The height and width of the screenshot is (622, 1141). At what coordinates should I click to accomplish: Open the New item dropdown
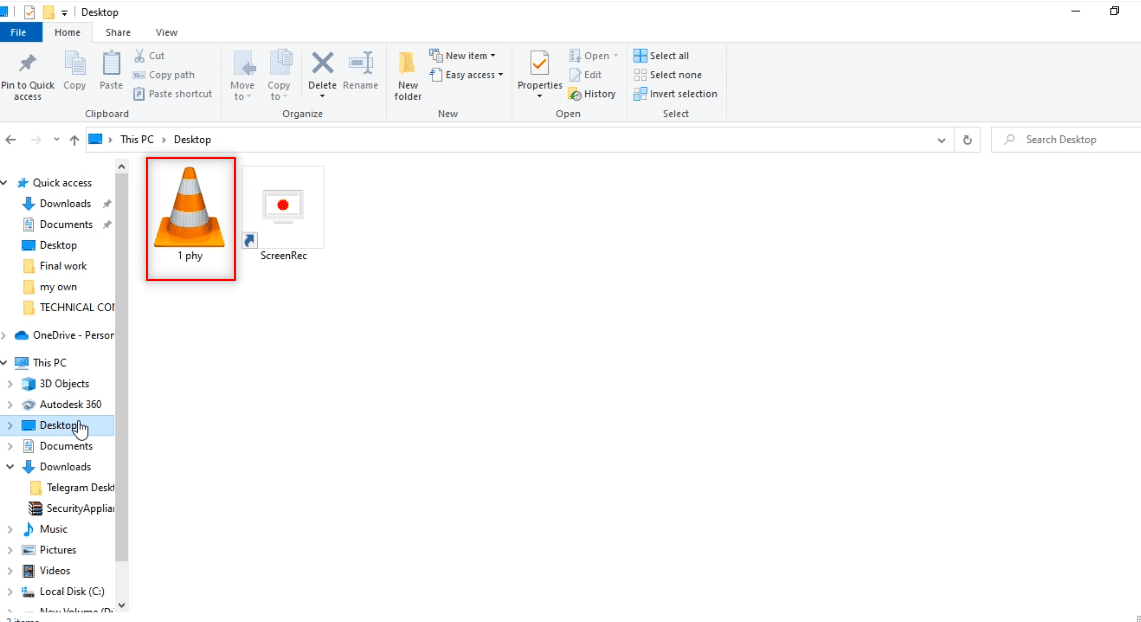462,56
